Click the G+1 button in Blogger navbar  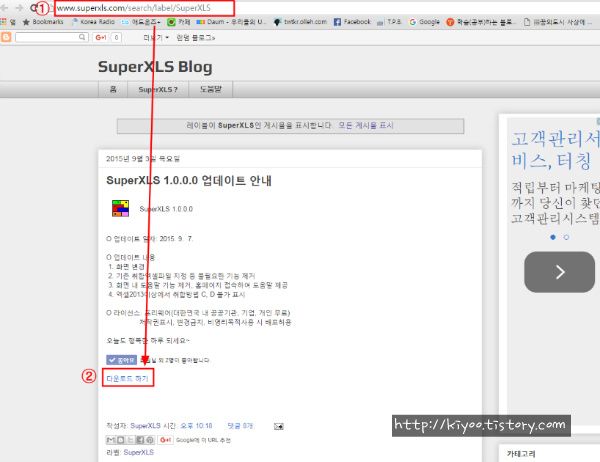point(101,37)
